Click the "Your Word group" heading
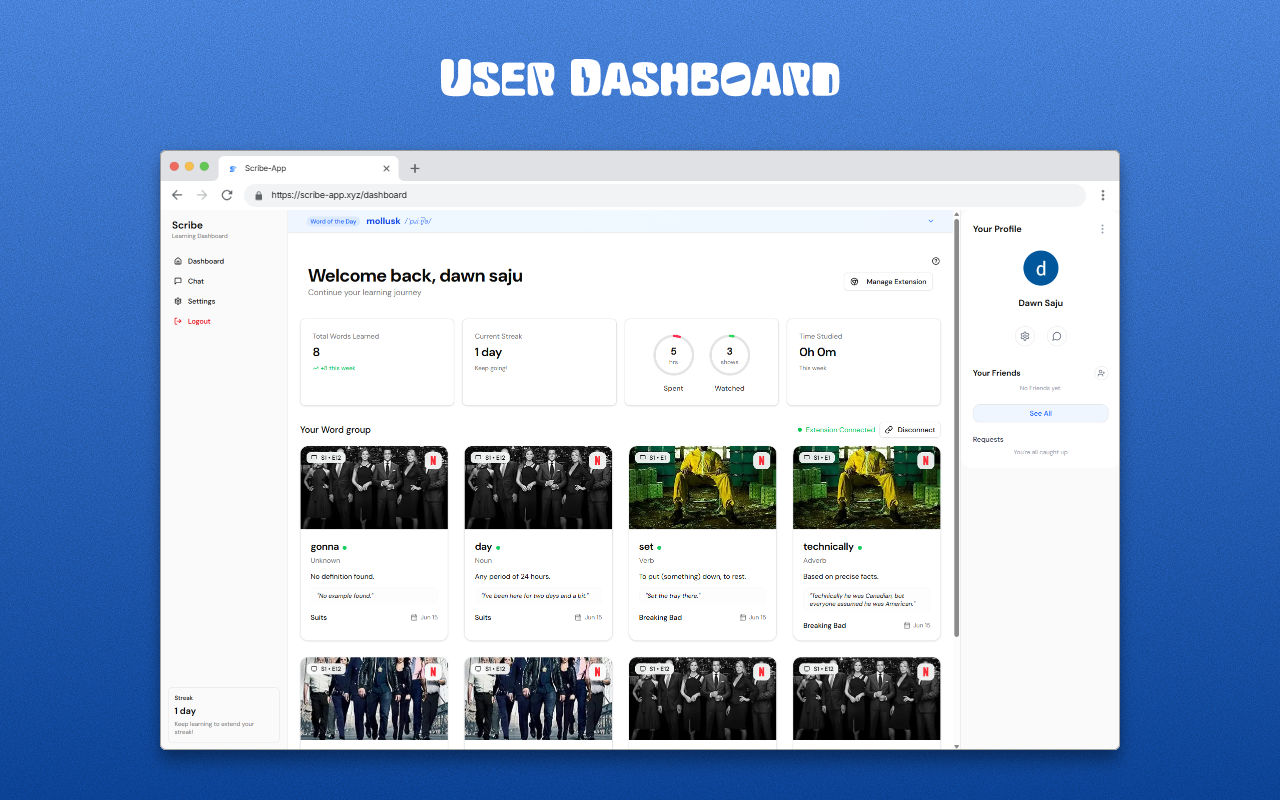 pyautogui.click(x=335, y=430)
